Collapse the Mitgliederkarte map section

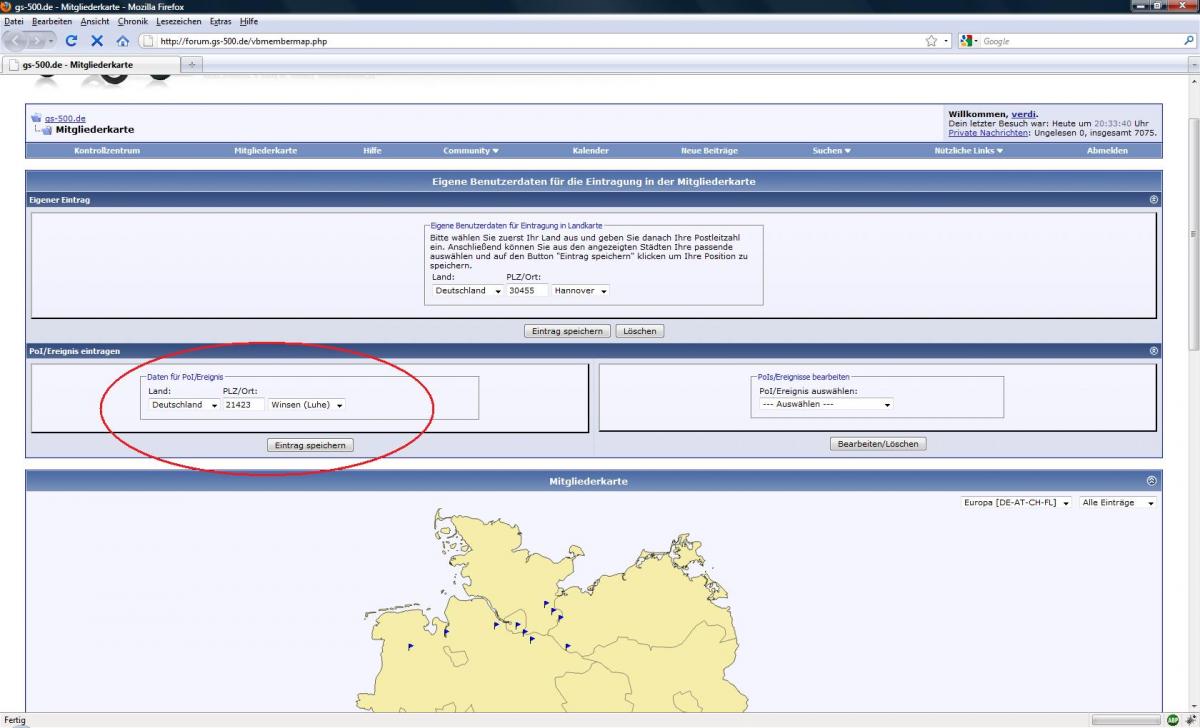point(1152,481)
